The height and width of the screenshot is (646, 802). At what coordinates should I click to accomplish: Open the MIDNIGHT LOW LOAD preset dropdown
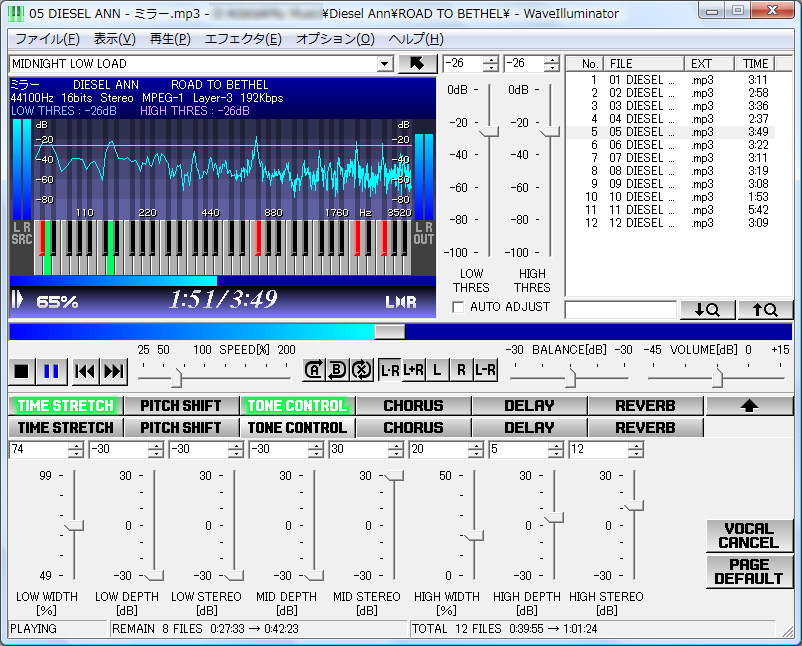coord(384,62)
